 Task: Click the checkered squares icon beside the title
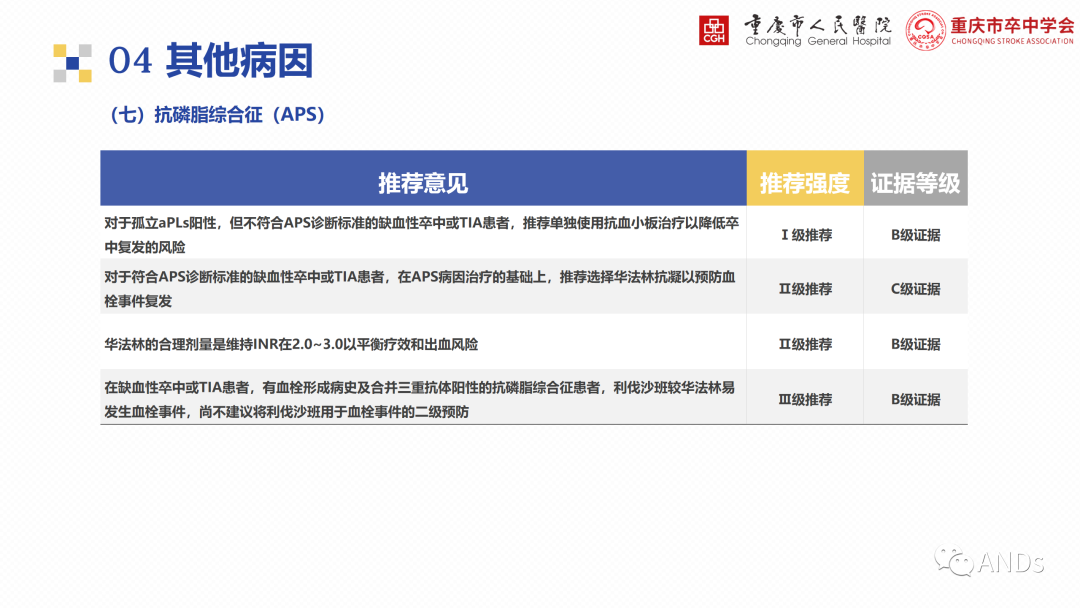[x=73, y=63]
